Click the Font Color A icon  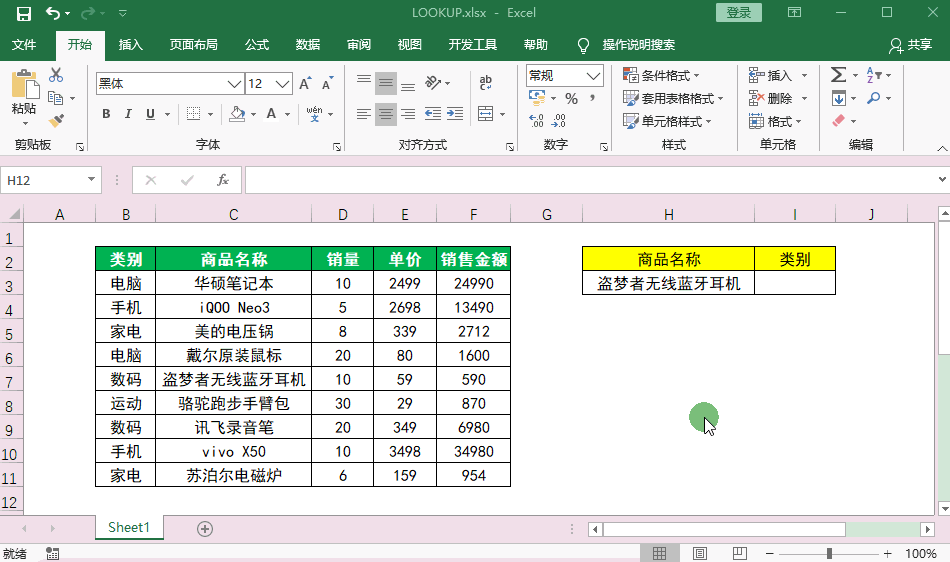271,113
